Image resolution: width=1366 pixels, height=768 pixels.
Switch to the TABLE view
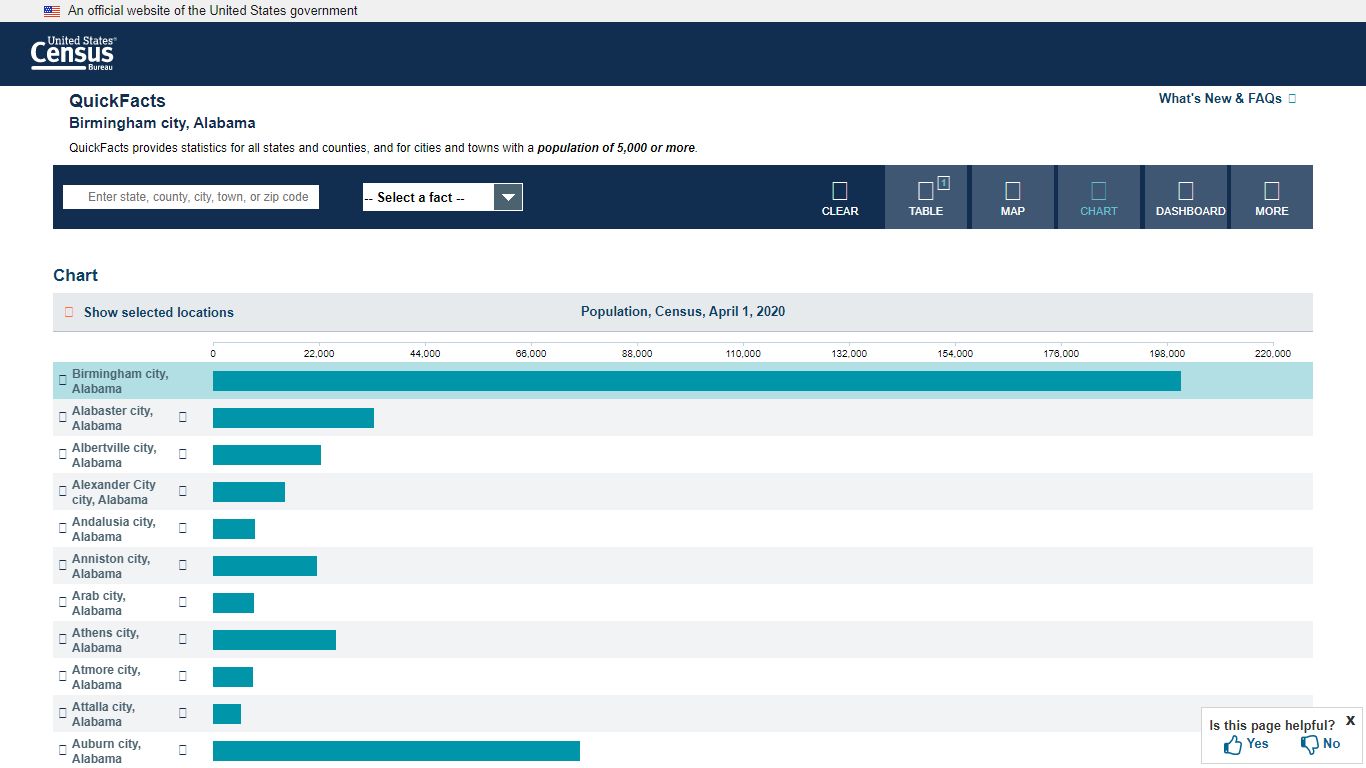click(926, 197)
